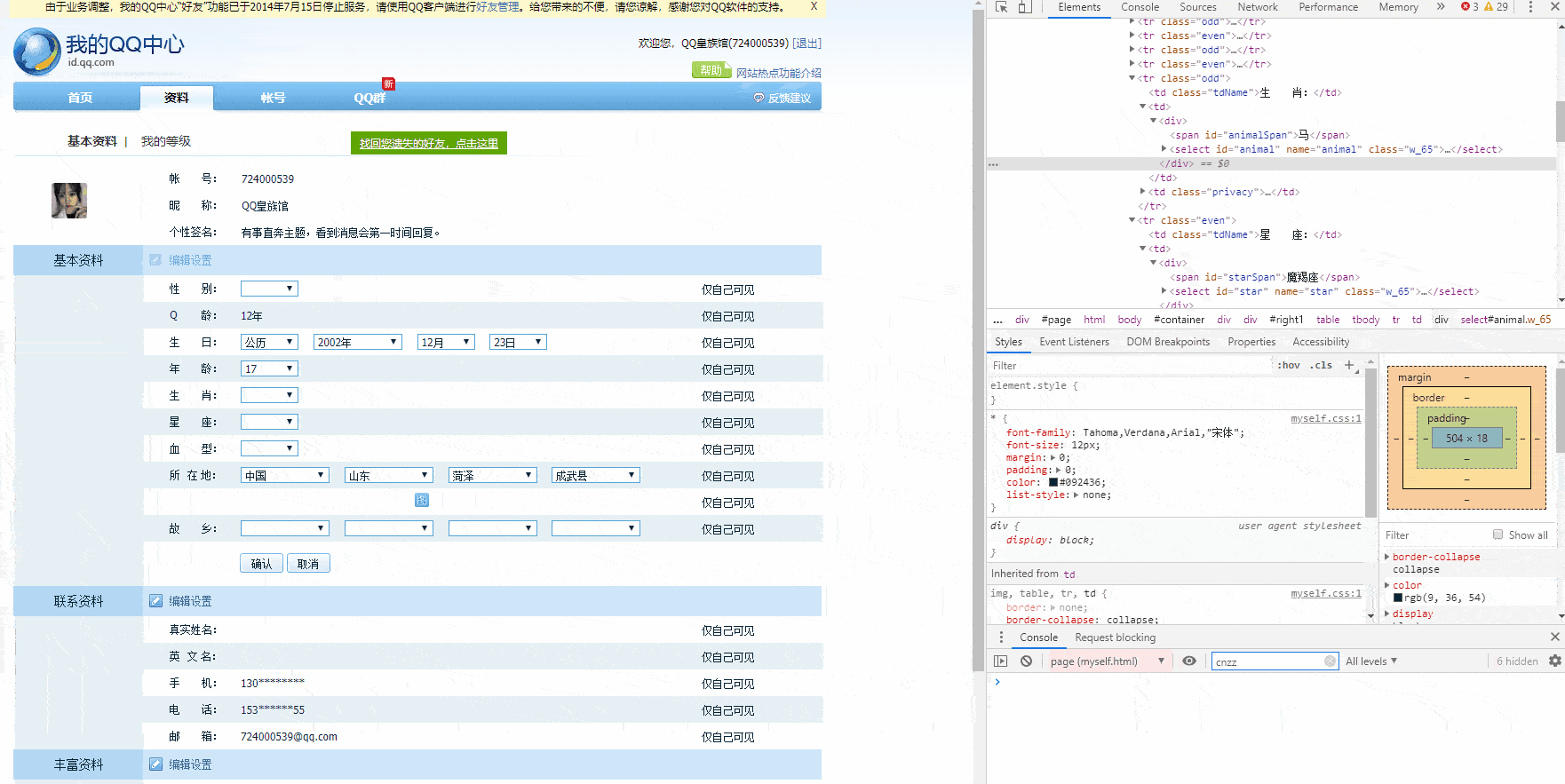The width and height of the screenshot is (1565, 784).
Task: Switch to the Network DevTools tab
Action: coord(1258,7)
